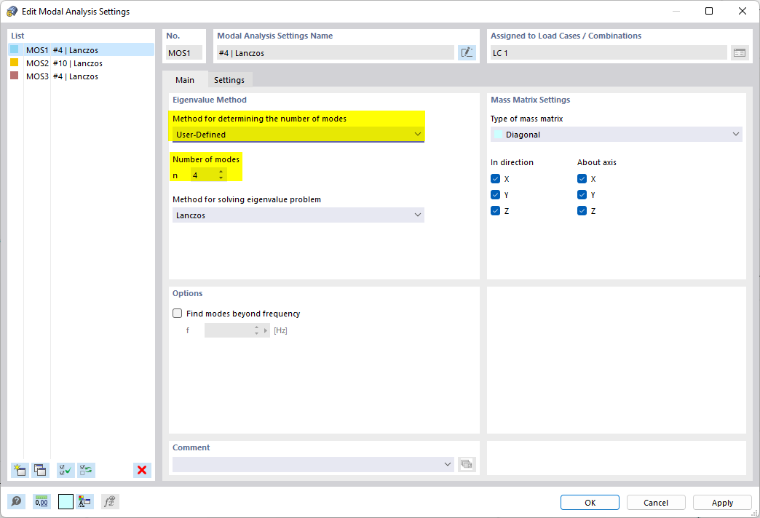Click the object info icon in bottom toolbar
Viewport: 760px width, 518px height.
(85, 502)
